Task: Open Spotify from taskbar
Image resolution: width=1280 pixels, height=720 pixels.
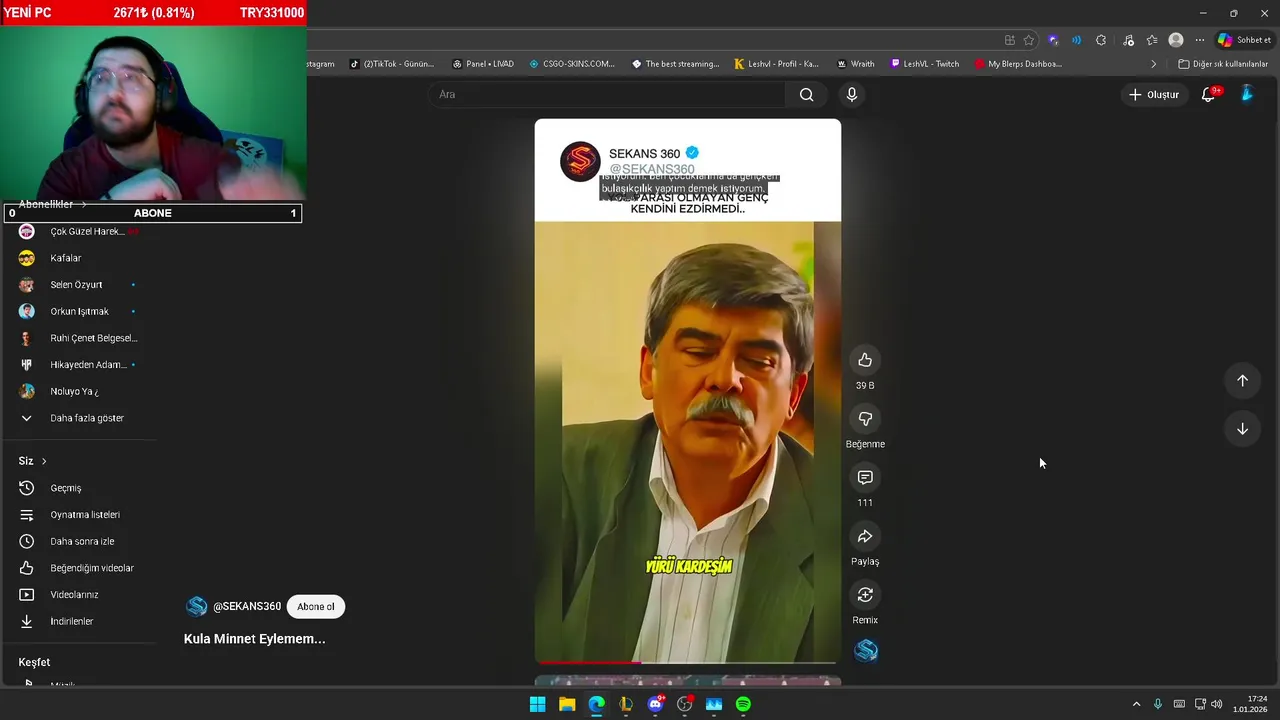Action: (743, 704)
